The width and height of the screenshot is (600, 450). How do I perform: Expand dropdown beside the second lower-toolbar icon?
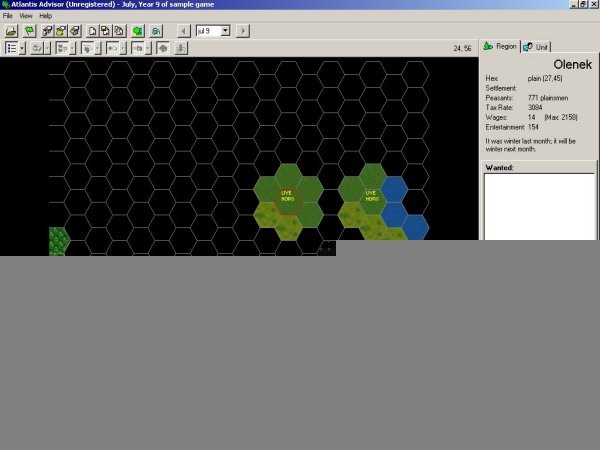[47, 48]
